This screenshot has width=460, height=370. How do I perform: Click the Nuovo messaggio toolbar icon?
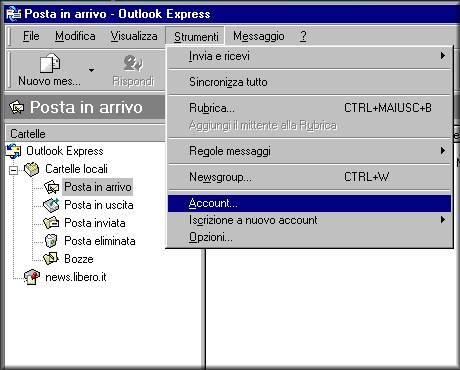point(50,63)
